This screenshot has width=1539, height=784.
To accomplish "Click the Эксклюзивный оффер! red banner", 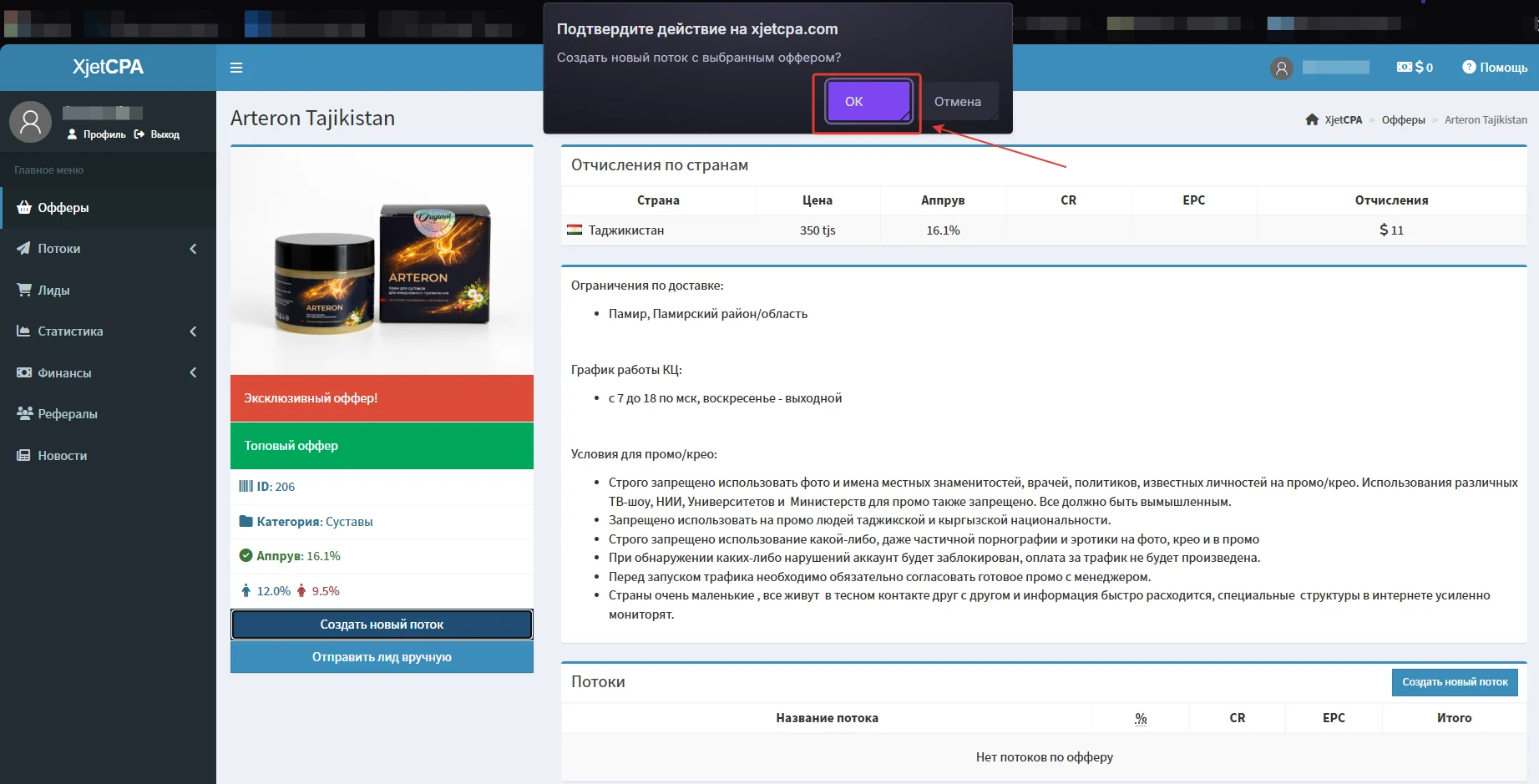I will click(382, 398).
